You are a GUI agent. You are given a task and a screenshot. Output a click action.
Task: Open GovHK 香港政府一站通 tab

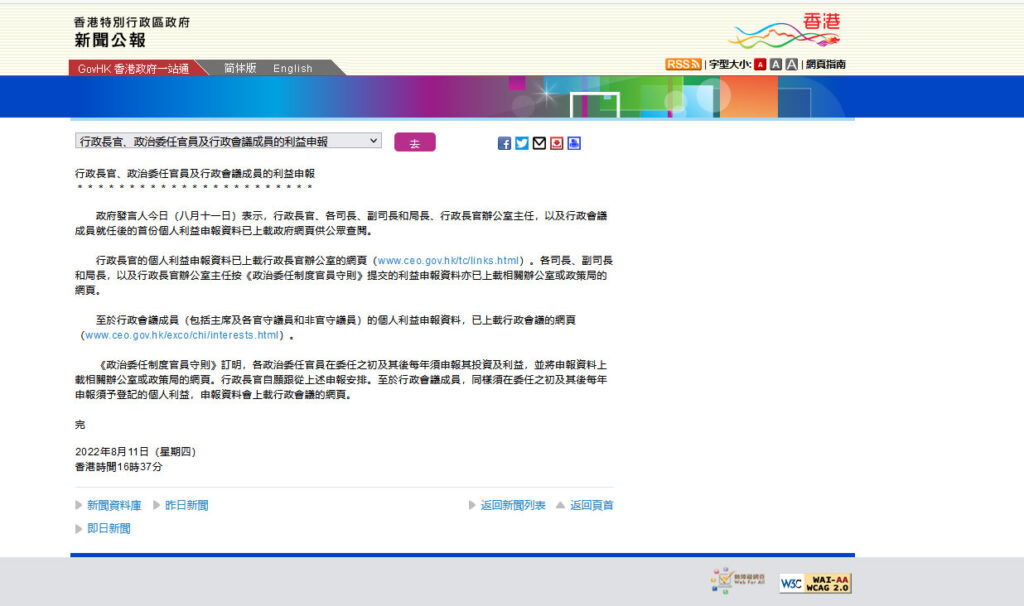pos(133,68)
